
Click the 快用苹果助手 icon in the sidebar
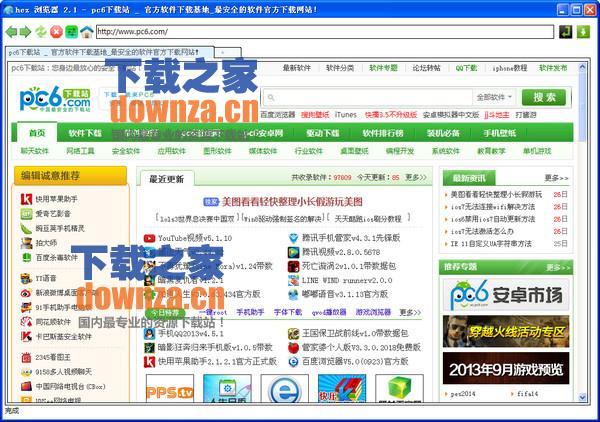(26, 199)
